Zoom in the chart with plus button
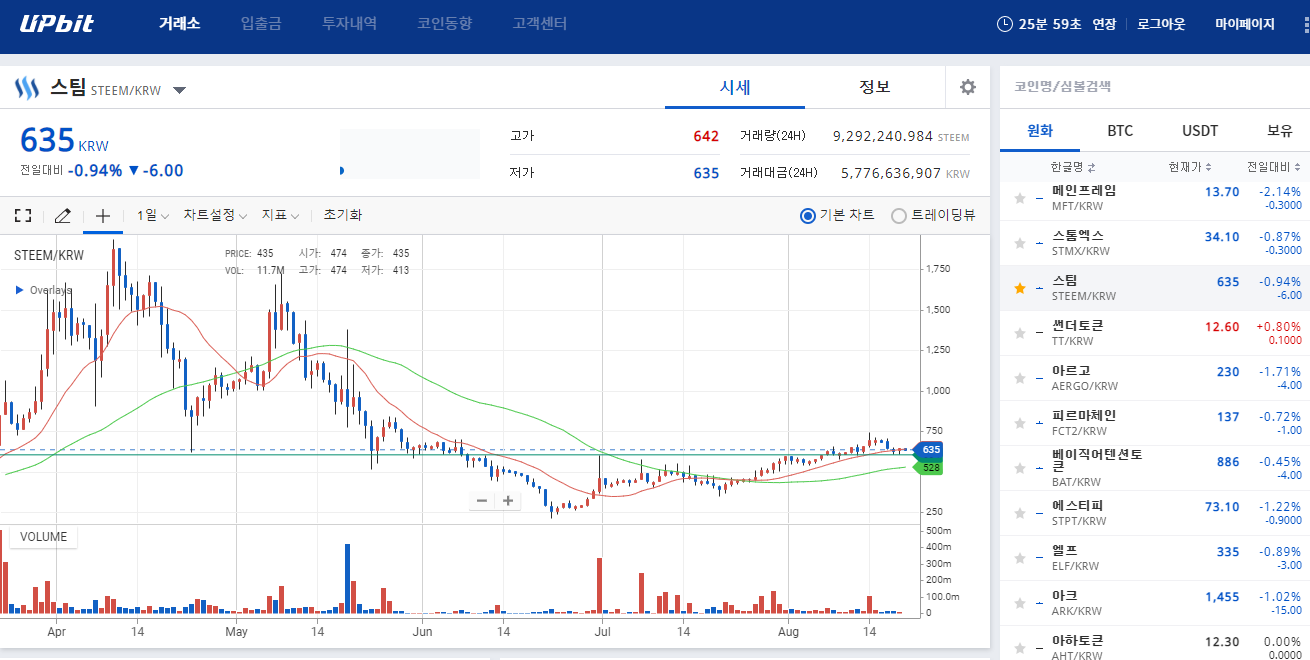Image resolution: width=1310 pixels, height=660 pixels. pos(508,500)
